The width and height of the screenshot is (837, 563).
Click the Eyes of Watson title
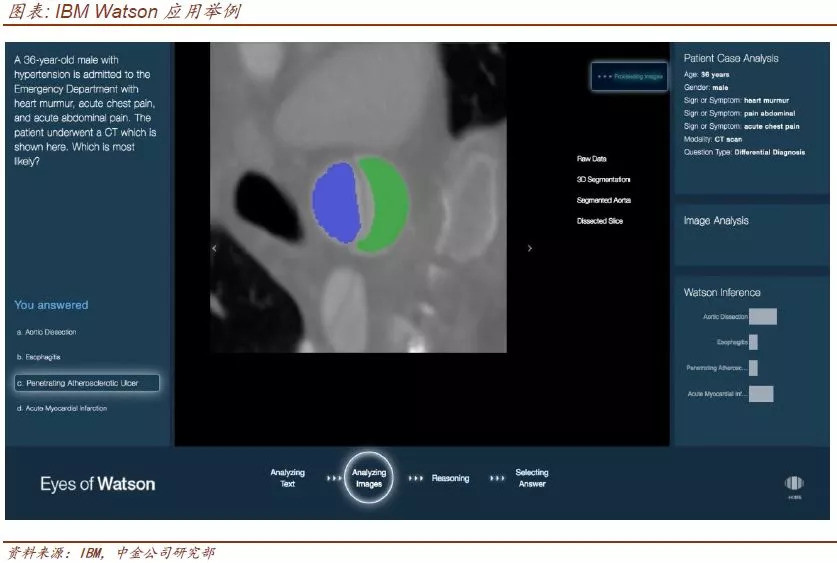98,484
